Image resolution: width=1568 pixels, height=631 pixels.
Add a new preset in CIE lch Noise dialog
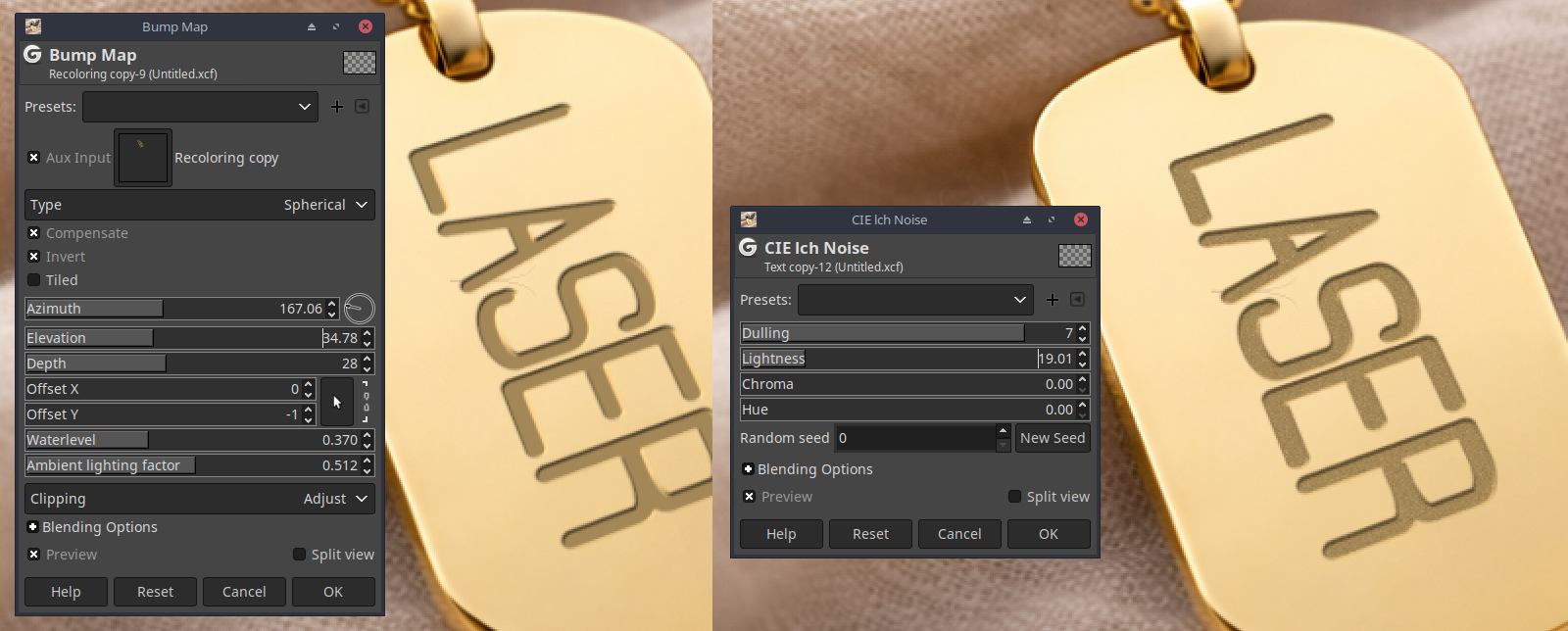tap(1053, 300)
